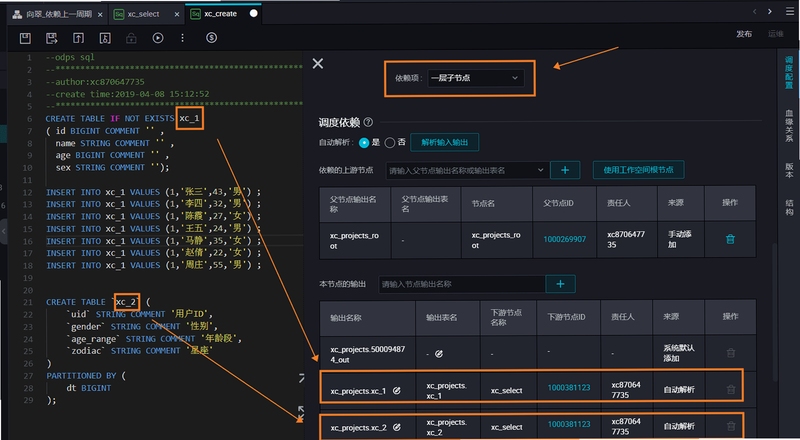The height and width of the screenshot is (440, 800).
Task: Click the `zodiac` STRING COMMENT code line
Action: coord(139,351)
